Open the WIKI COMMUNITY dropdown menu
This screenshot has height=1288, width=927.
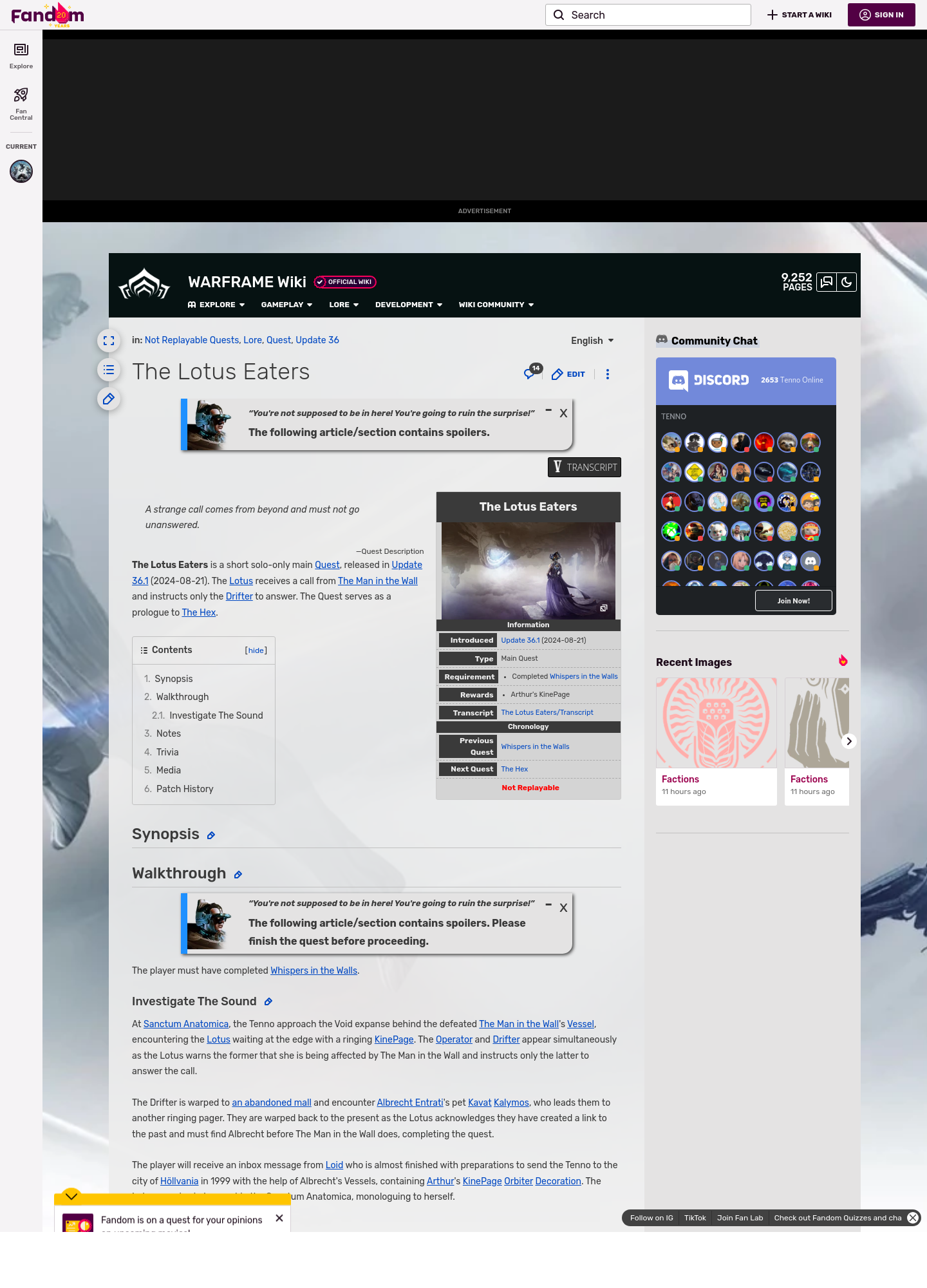[x=496, y=305]
